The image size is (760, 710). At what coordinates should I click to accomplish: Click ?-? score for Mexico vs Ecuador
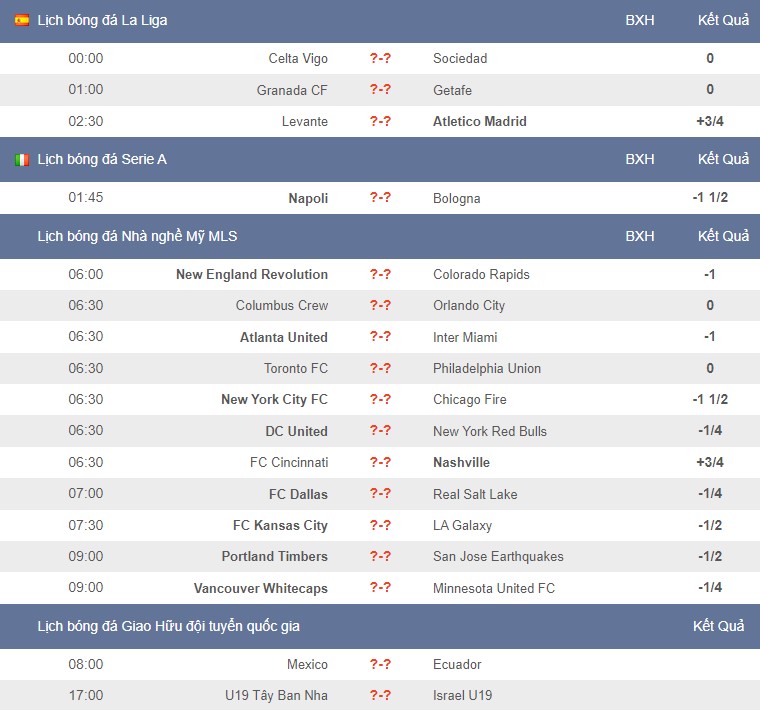(x=380, y=664)
